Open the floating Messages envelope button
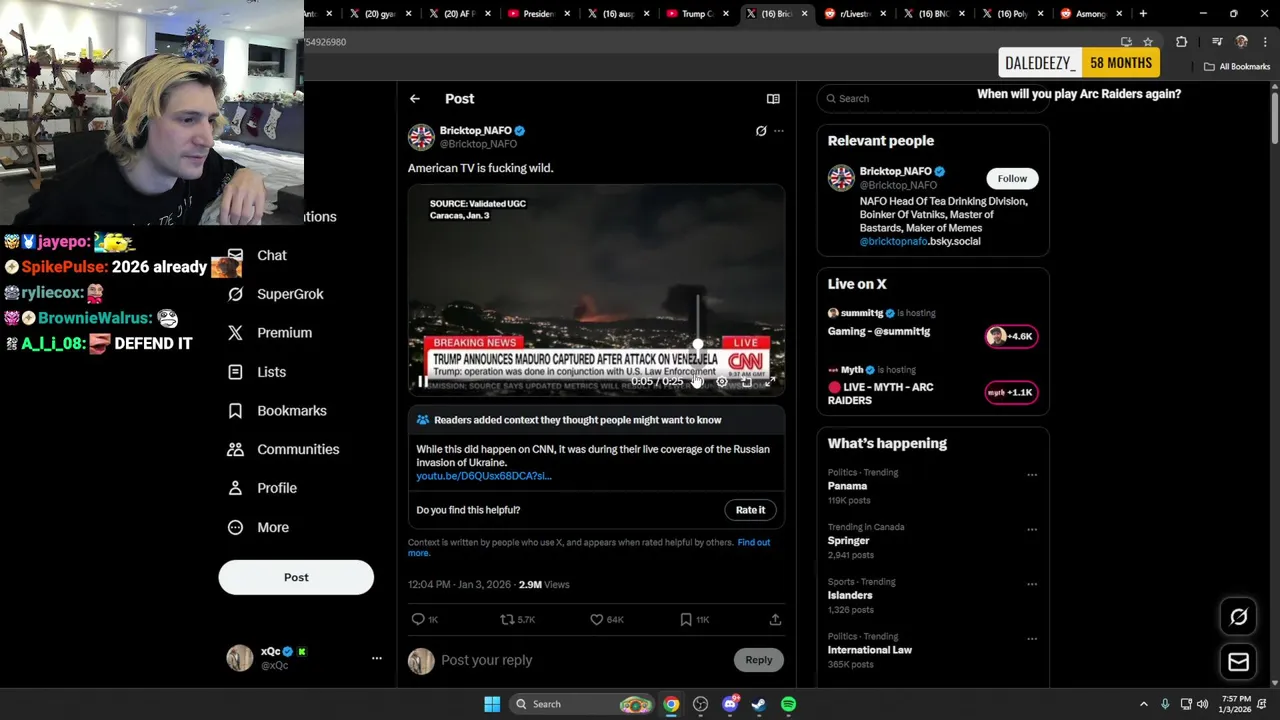Screen dimensions: 1280x720 point(1238,662)
